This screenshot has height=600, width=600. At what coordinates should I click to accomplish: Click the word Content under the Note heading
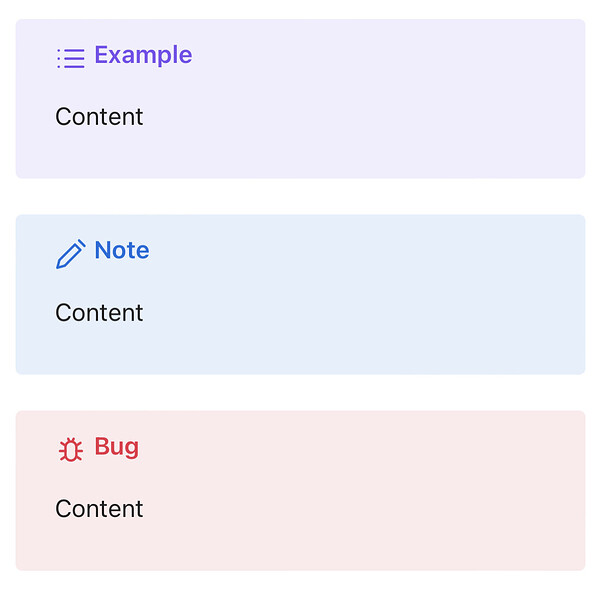pos(99,313)
